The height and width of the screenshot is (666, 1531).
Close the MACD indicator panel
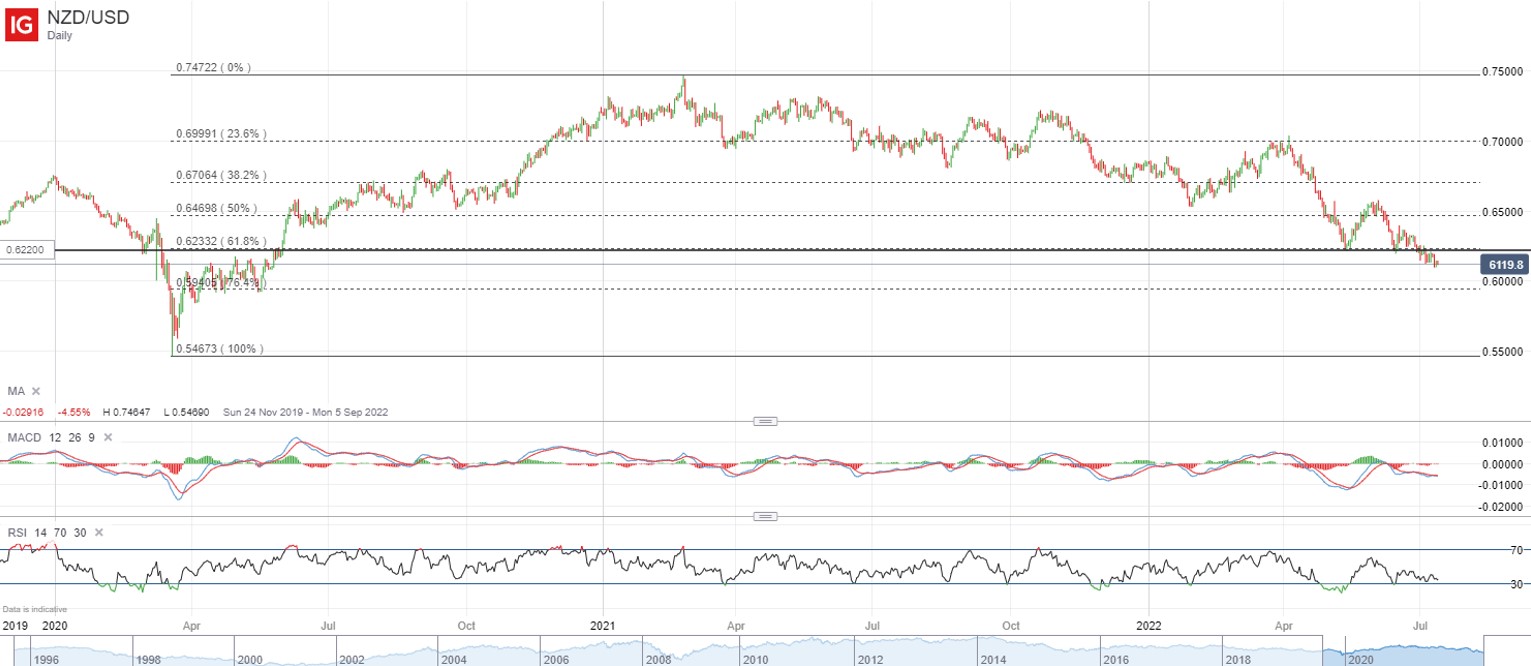108,438
